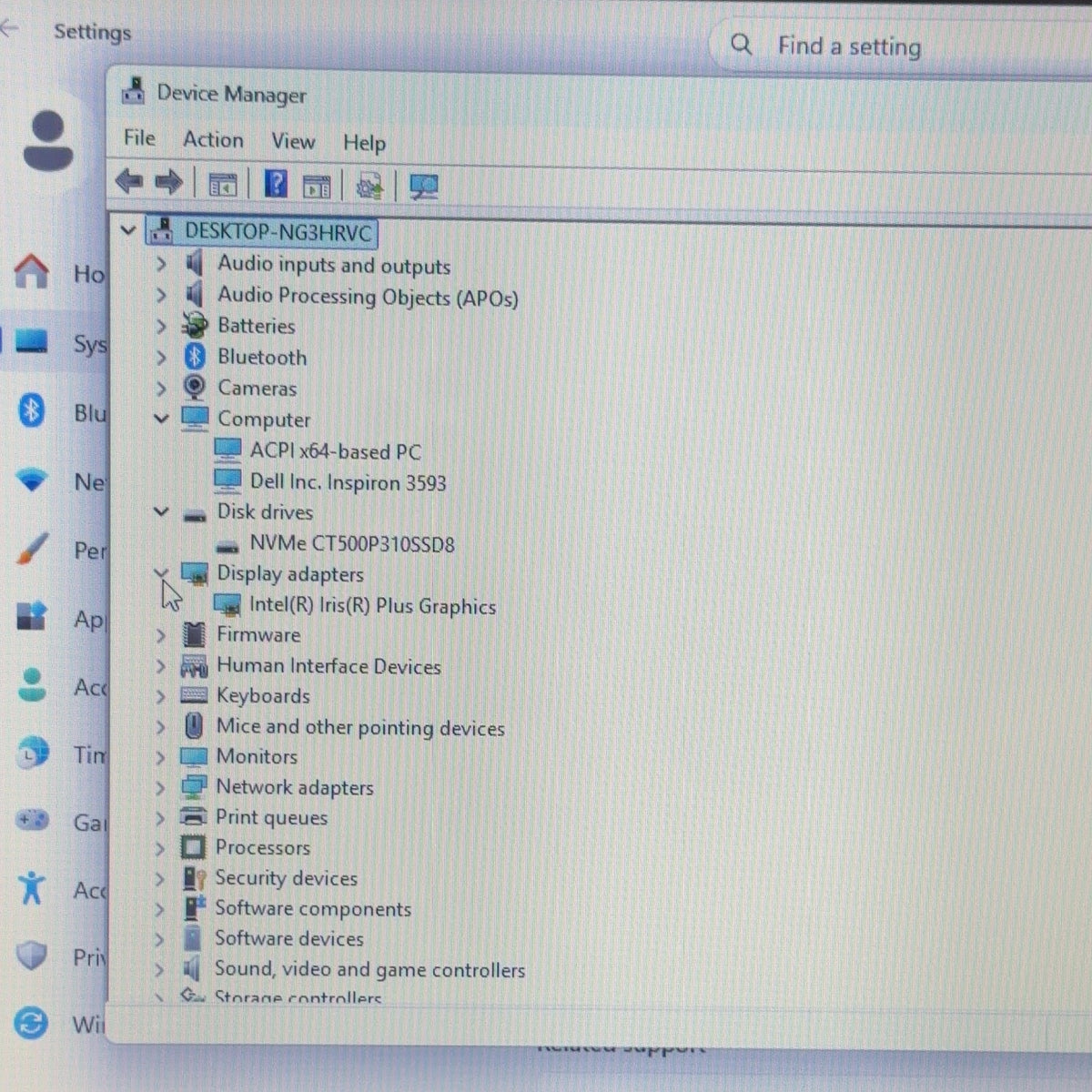Expand the Monitors category
Screen dimensions: 1092x1092
click(161, 756)
